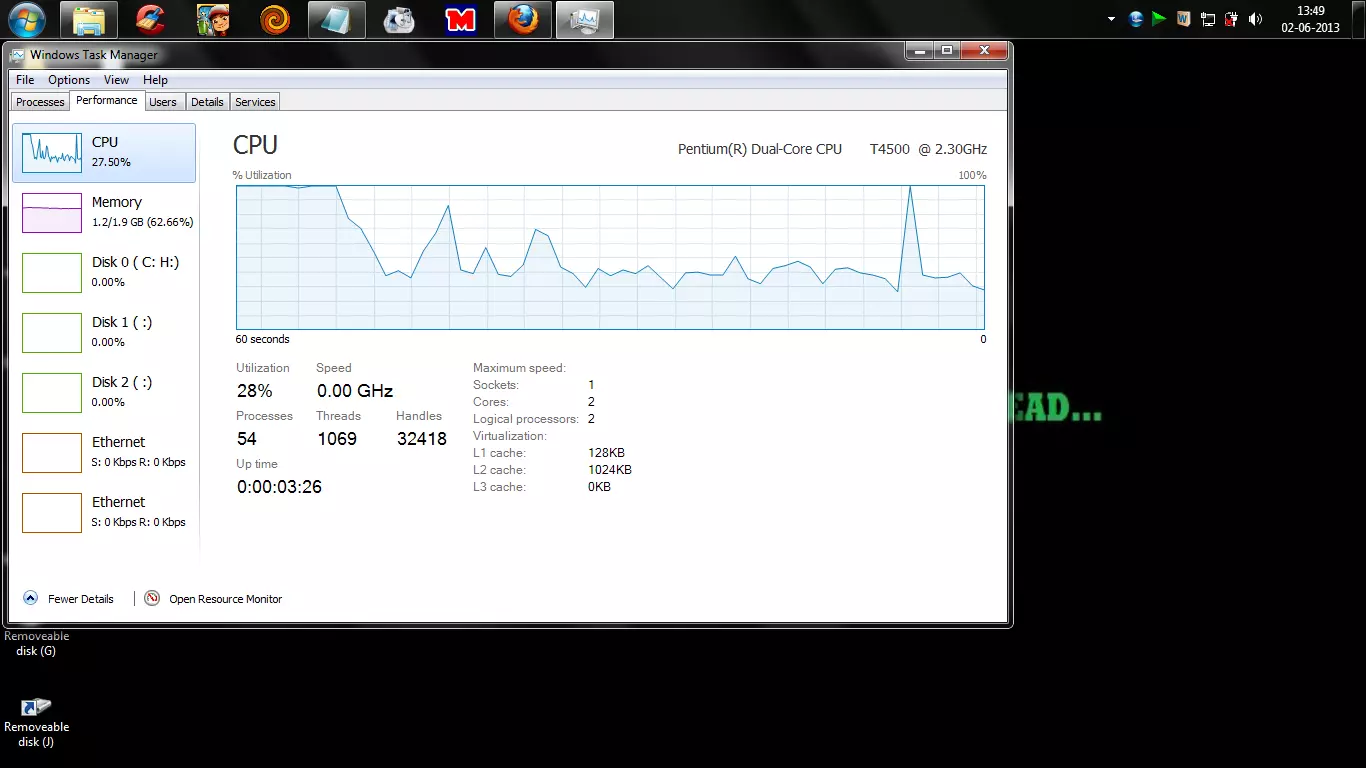The width and height of the screenshot is (1366, 768).
Task: Launch CCleaner from the taskbar
Action: pyautogui.click(x=151, y=19)
